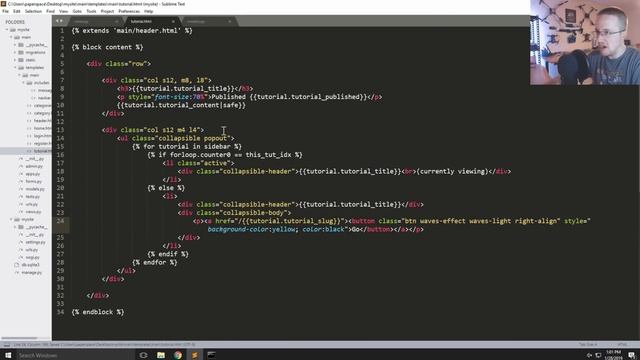Image resolution: width=640 pixels, height=360 pixels.
Task: Click the Search Windows box
Action: 76,355
